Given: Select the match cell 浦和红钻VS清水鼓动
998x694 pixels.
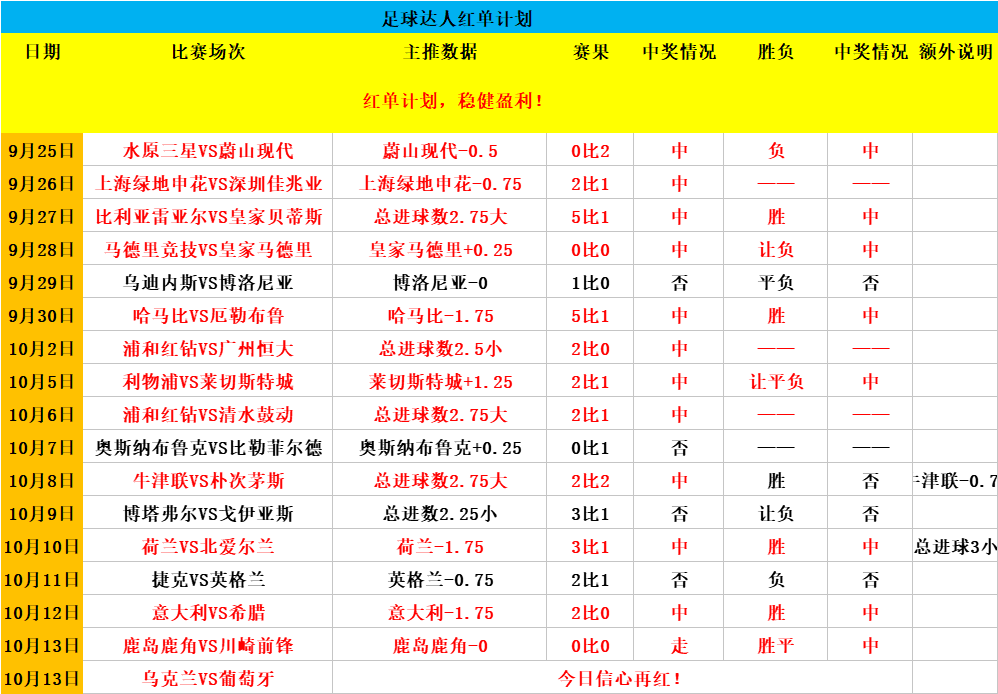Looking at the screenshot, I should tap(208, 415).
